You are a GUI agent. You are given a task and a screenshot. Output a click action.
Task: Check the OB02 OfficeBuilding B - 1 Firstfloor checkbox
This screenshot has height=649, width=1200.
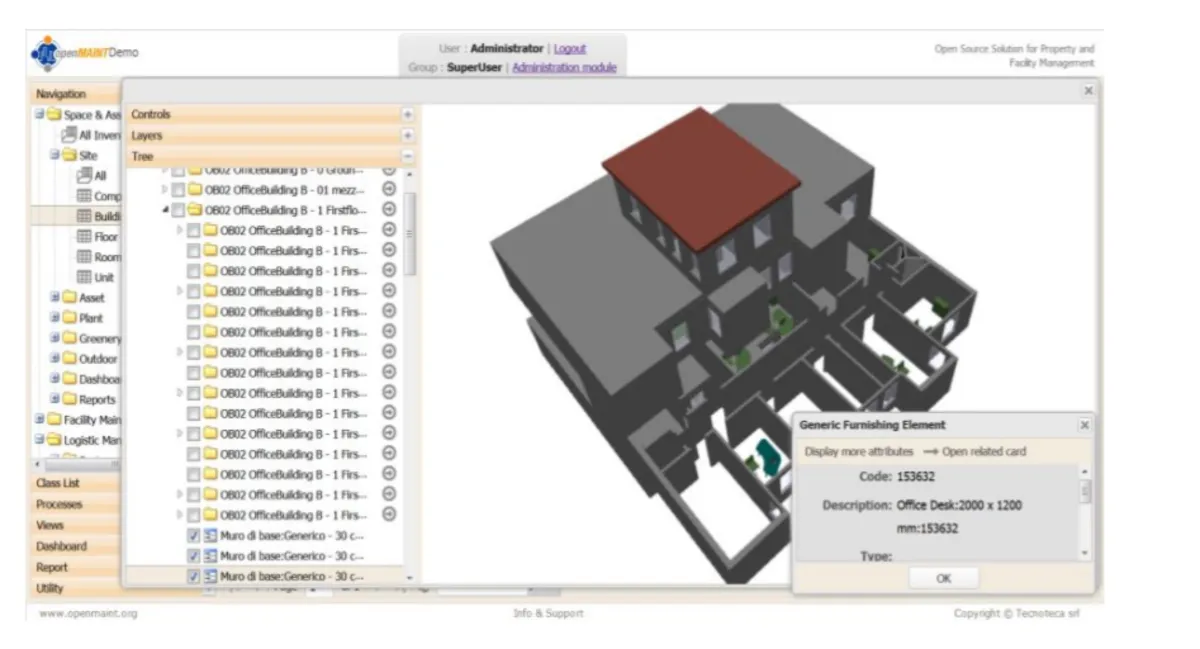178,211
